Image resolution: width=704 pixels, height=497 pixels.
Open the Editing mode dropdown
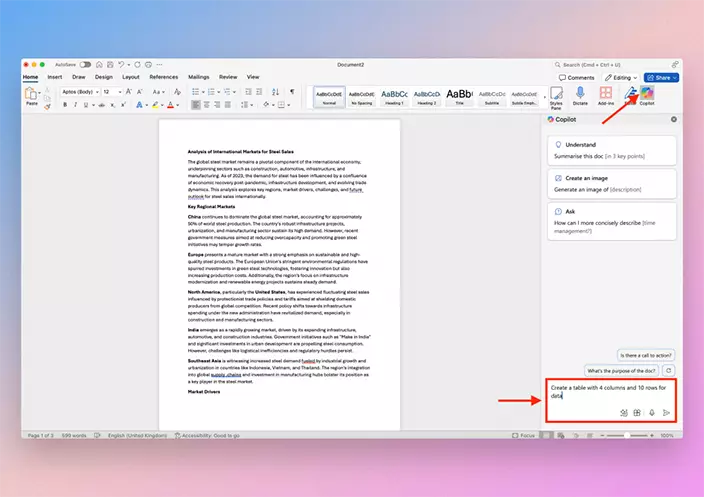coord(620,77)
